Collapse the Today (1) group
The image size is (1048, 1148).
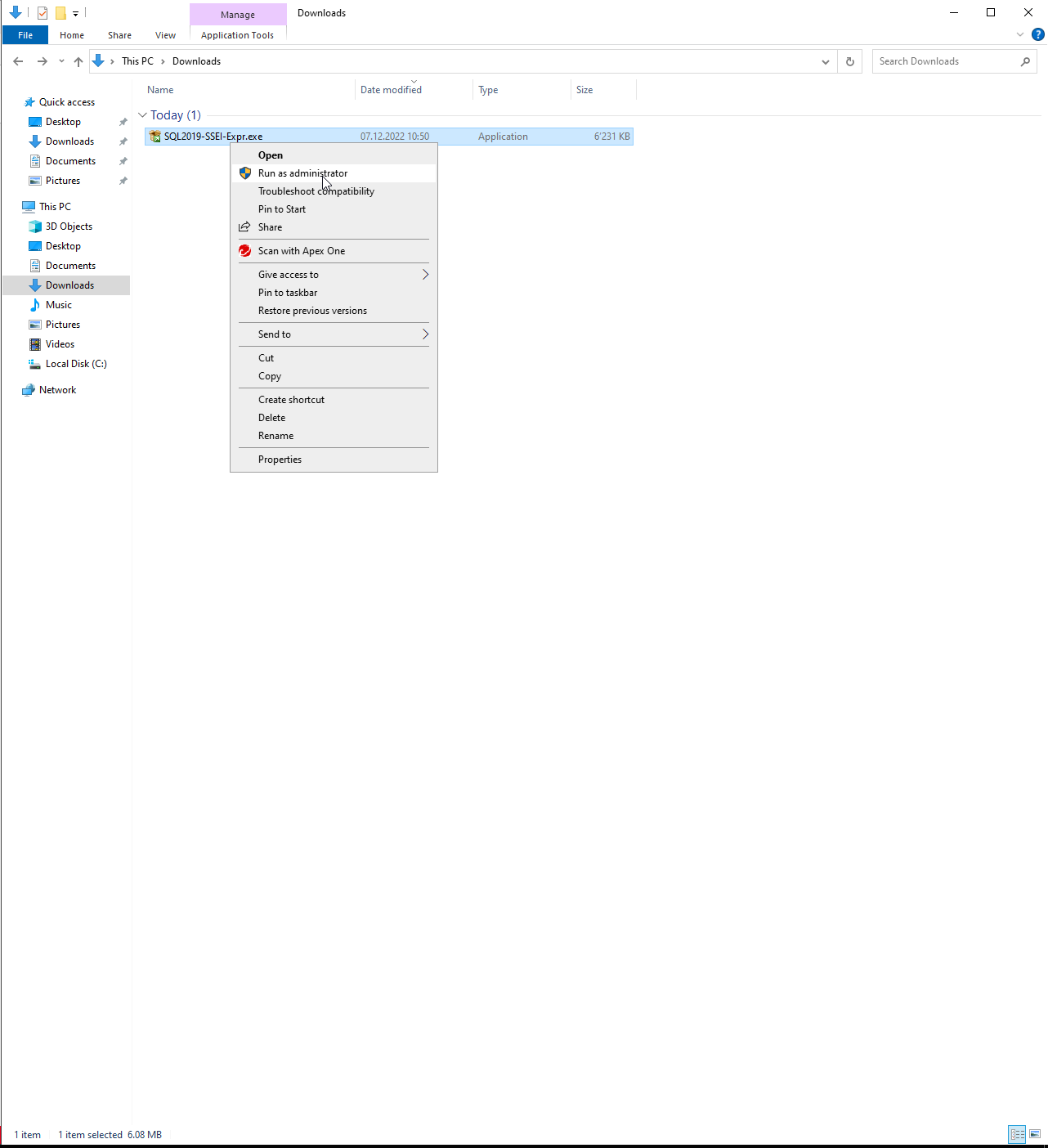142,115
